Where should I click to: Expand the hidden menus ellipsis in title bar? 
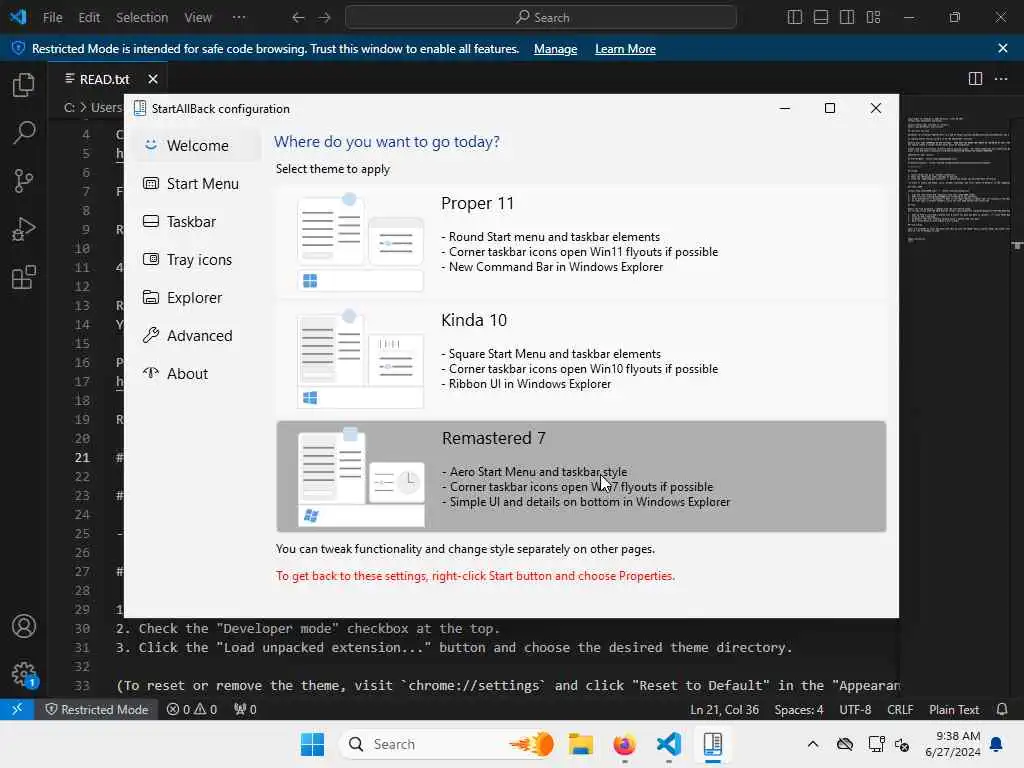click(239, 18)
